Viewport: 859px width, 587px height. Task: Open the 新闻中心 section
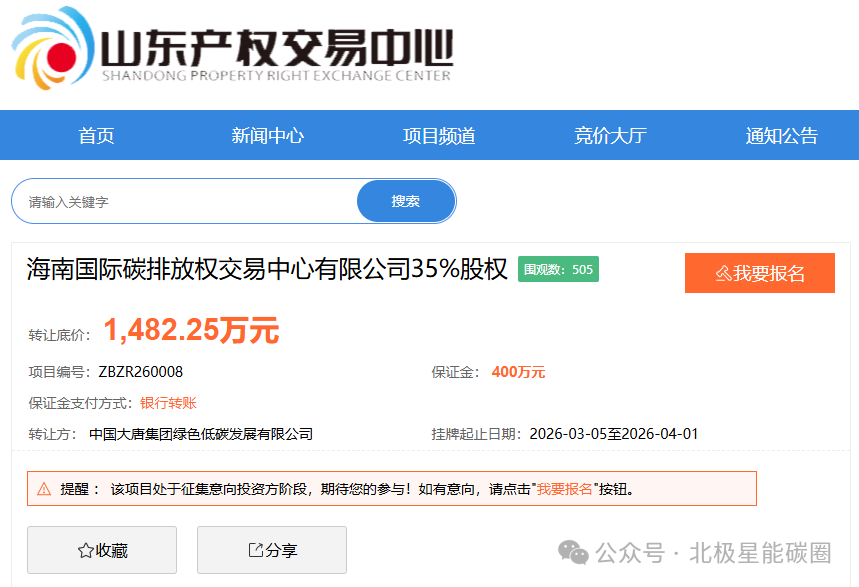click(265, 134)
